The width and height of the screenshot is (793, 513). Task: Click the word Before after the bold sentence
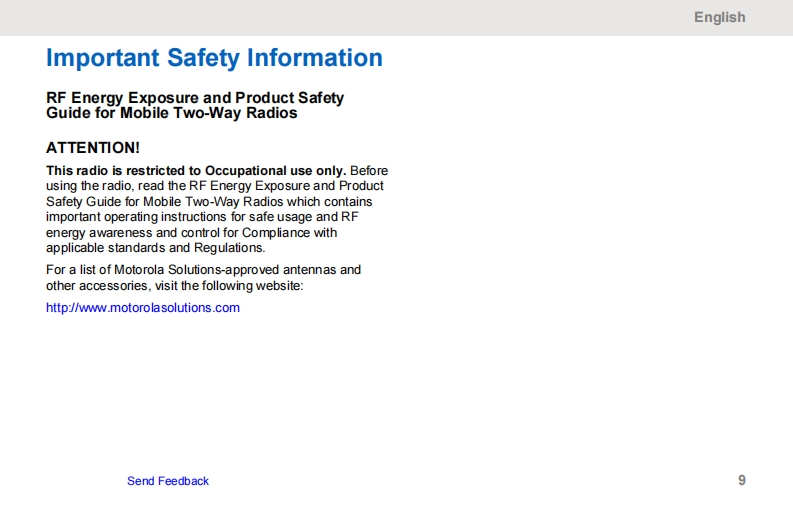point(369,171)
